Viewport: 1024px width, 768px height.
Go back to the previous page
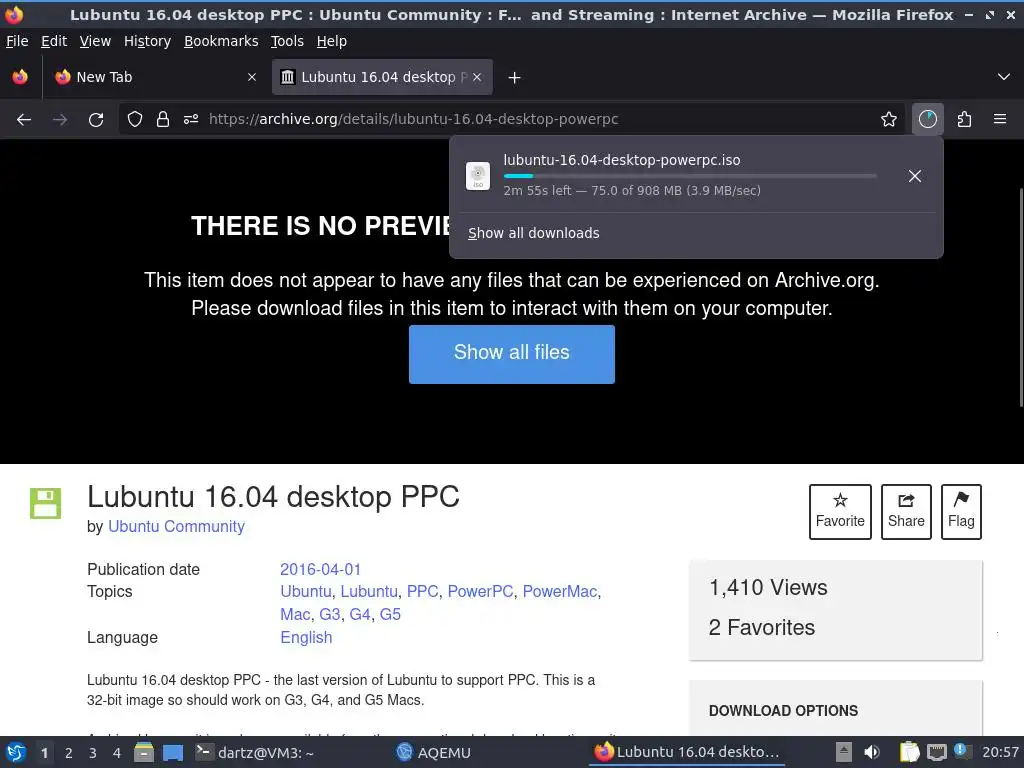(x=24, y=120)
